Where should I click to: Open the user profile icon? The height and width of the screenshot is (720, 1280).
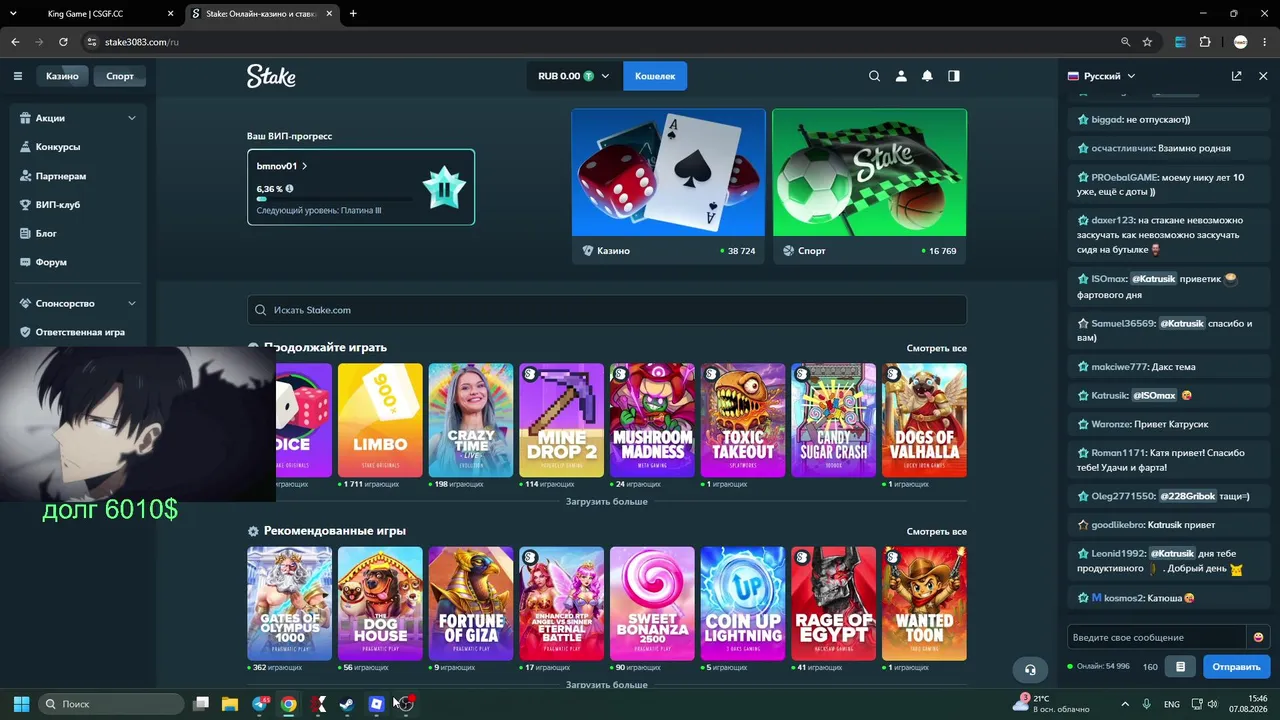(901, 76)
